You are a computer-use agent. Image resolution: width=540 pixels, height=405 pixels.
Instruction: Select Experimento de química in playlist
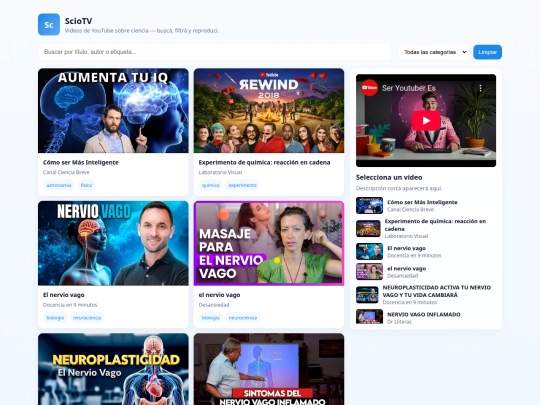tap(435, 225)
